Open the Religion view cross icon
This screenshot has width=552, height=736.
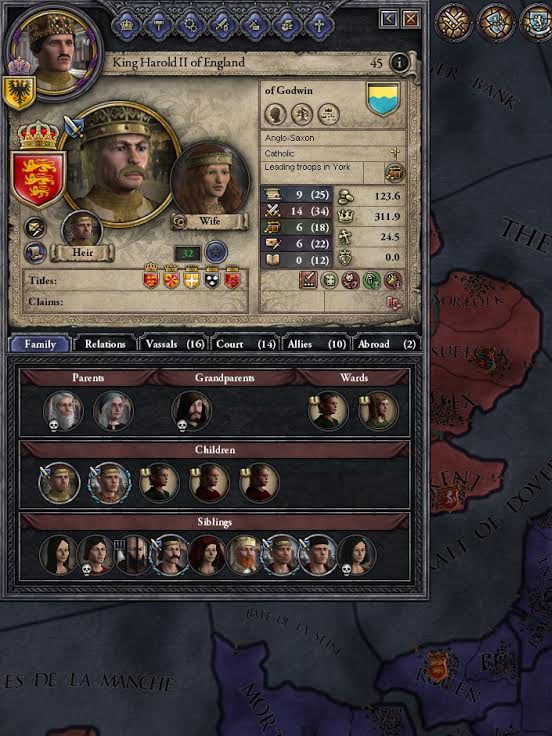coord(319,25)
